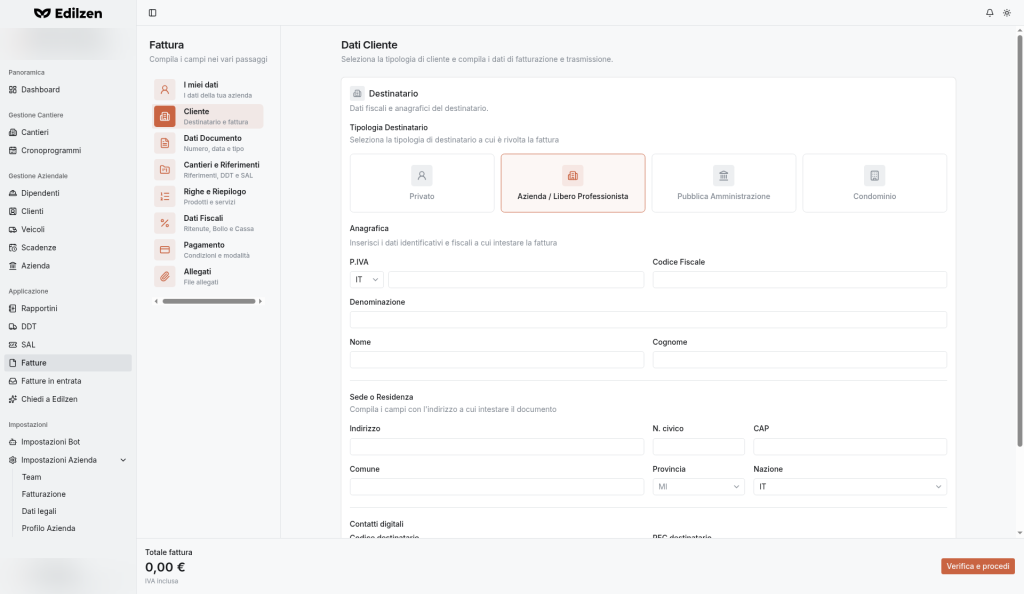The height and width of the screenshot is (594, 1024).
Task: Select Pubblica Amministrazione recipient type
Action: coord(724,183)
